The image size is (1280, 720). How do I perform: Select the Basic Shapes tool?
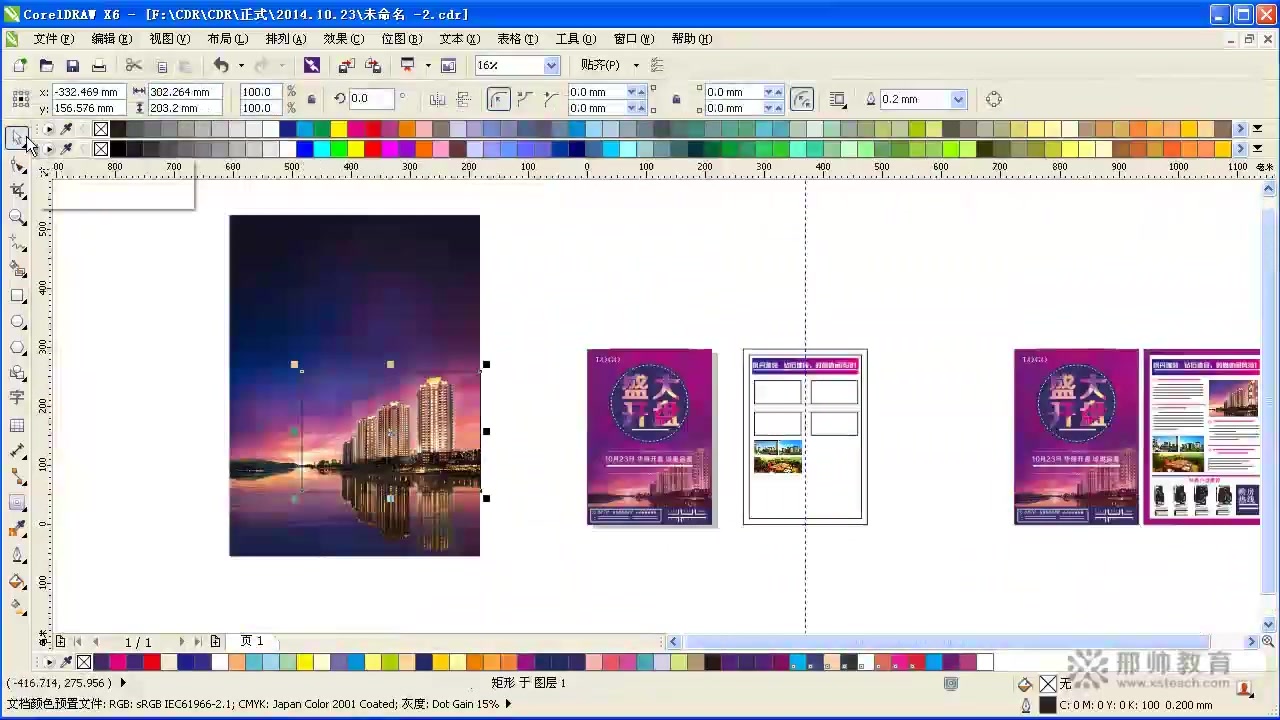tap(17, 373)
